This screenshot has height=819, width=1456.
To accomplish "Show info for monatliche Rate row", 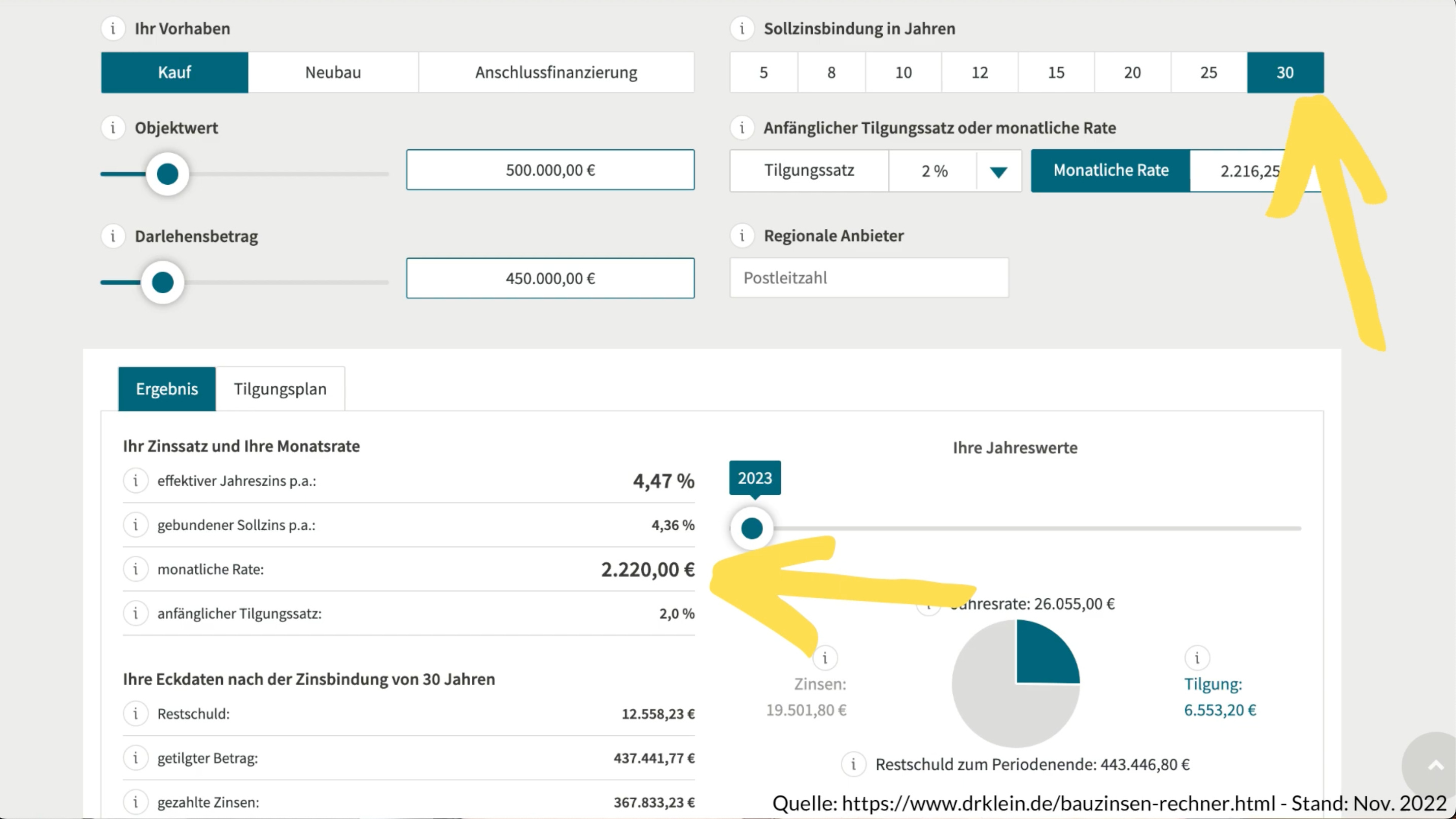I will 135,569.
